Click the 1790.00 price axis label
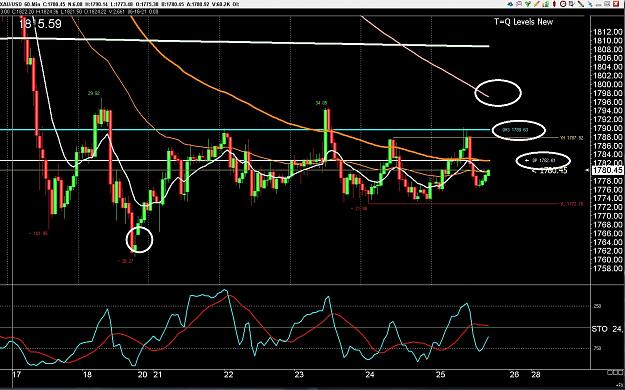Image resolution: width=625 pixels, height=390 pixels. [x=608, y=128]
